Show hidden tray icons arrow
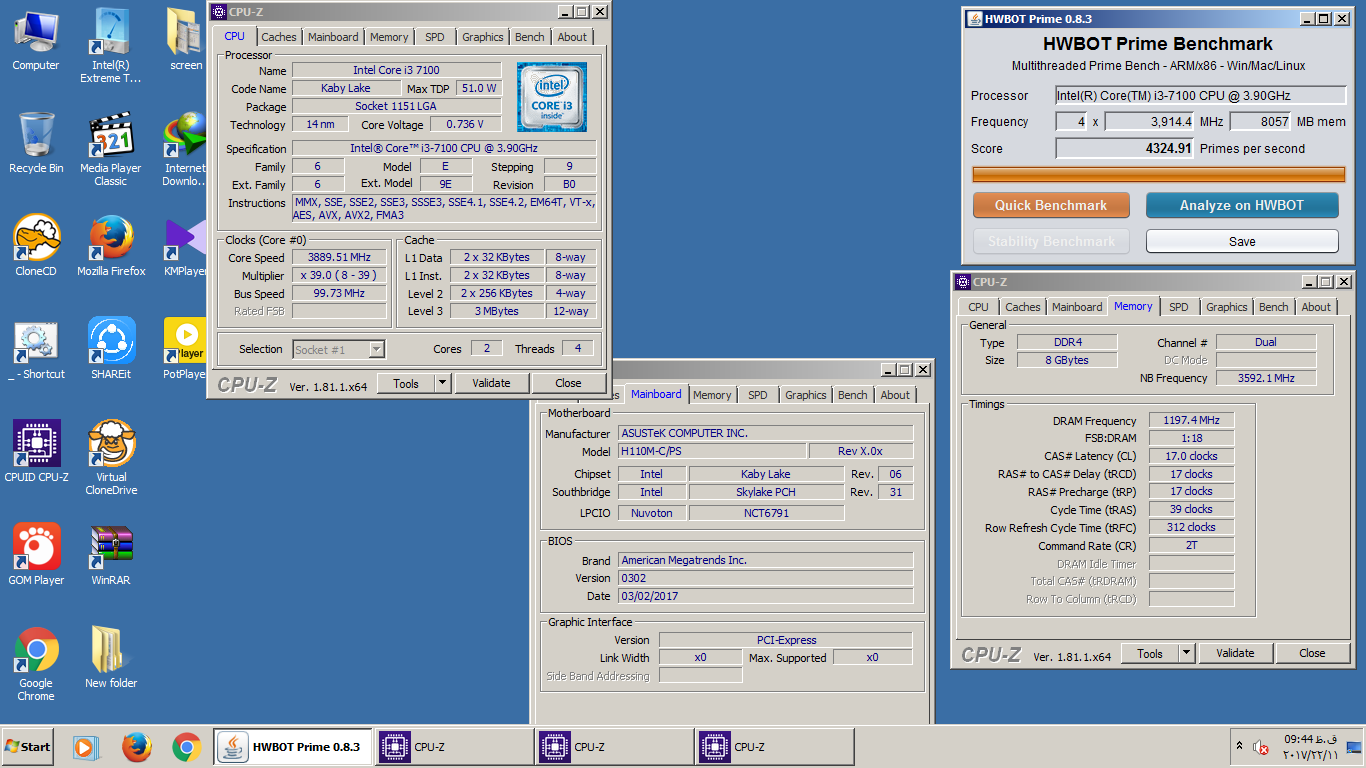The width and height of the screenshot is (1366, 768). (1240, 747)
